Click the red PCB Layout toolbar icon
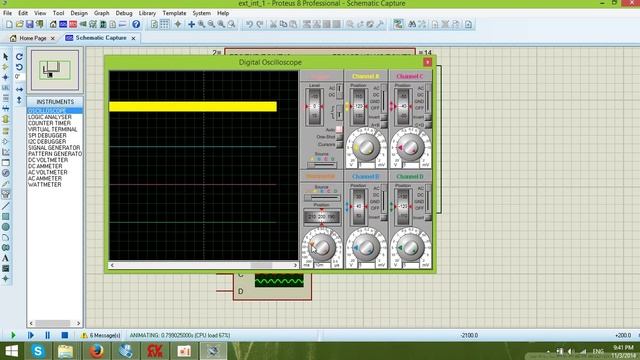640x360 pixels. 73,24
